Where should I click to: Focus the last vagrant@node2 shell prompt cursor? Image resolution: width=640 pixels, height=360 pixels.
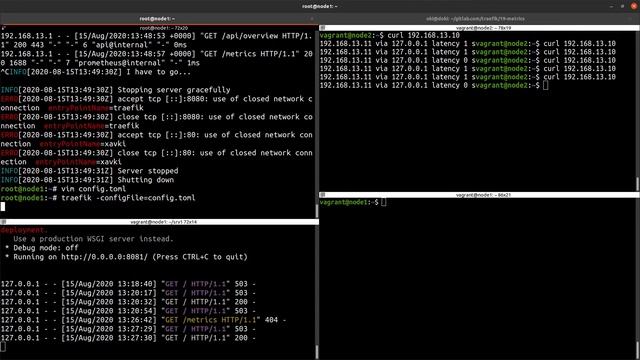546,85
